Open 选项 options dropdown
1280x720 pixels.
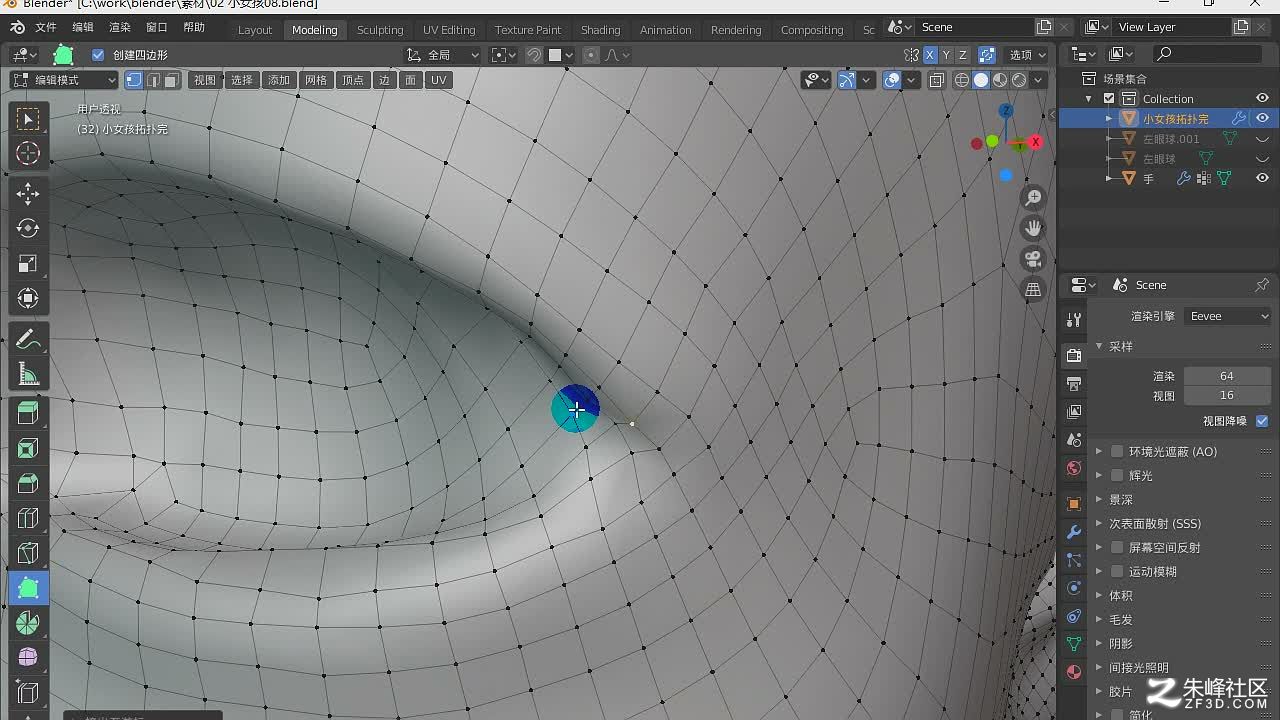(x=1027, y=55)
